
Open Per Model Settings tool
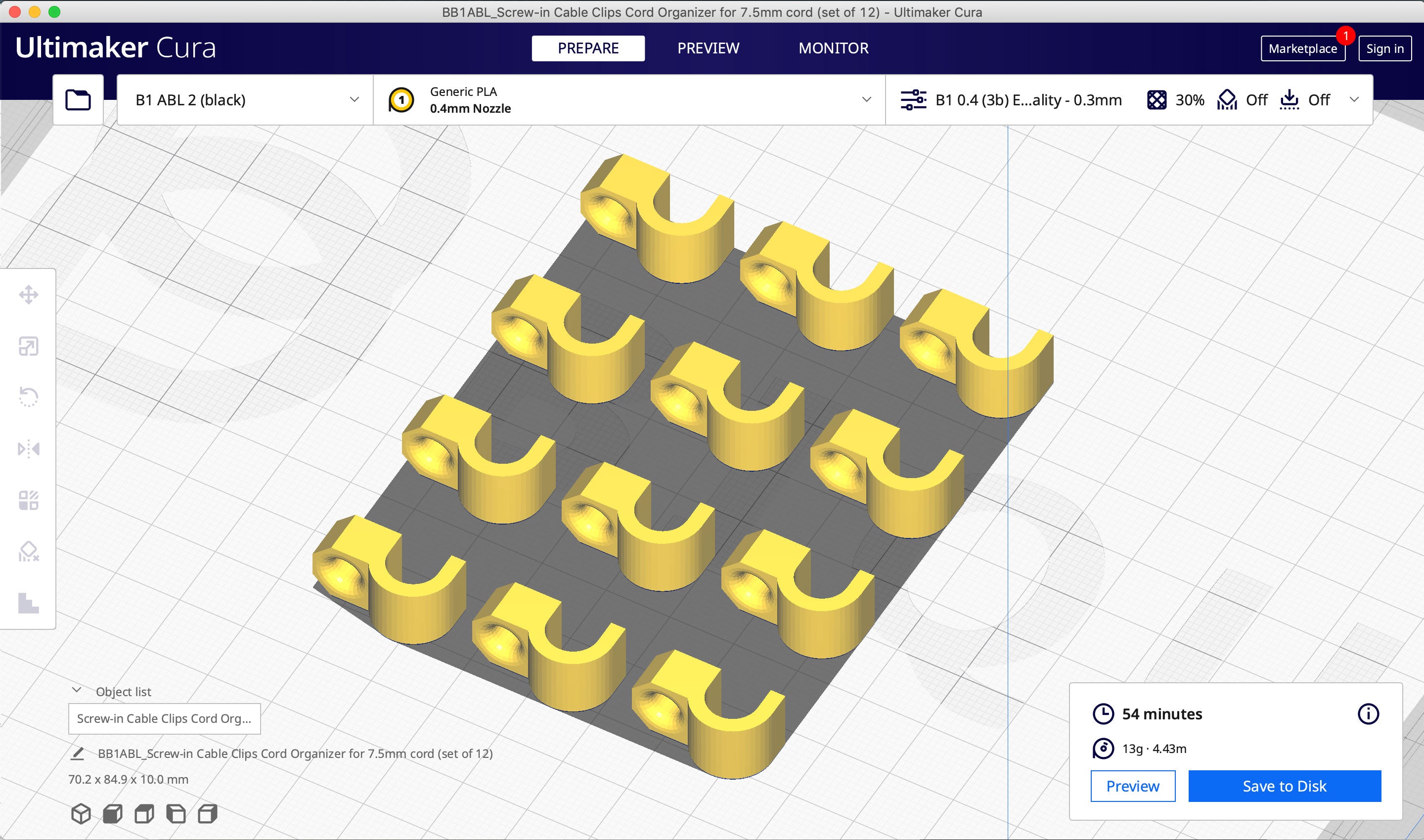point(28,500)
